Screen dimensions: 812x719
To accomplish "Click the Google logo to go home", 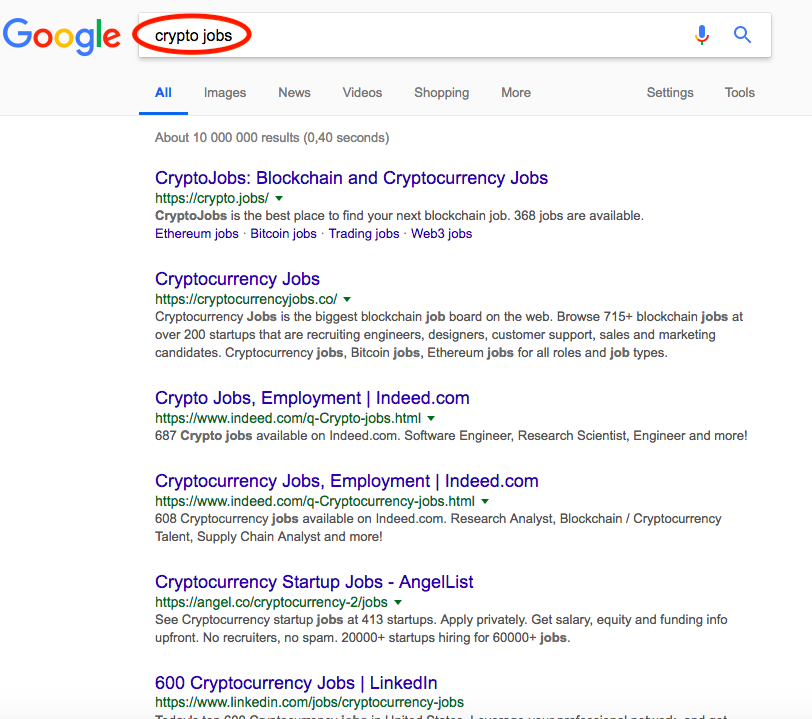I will point(61,37).
